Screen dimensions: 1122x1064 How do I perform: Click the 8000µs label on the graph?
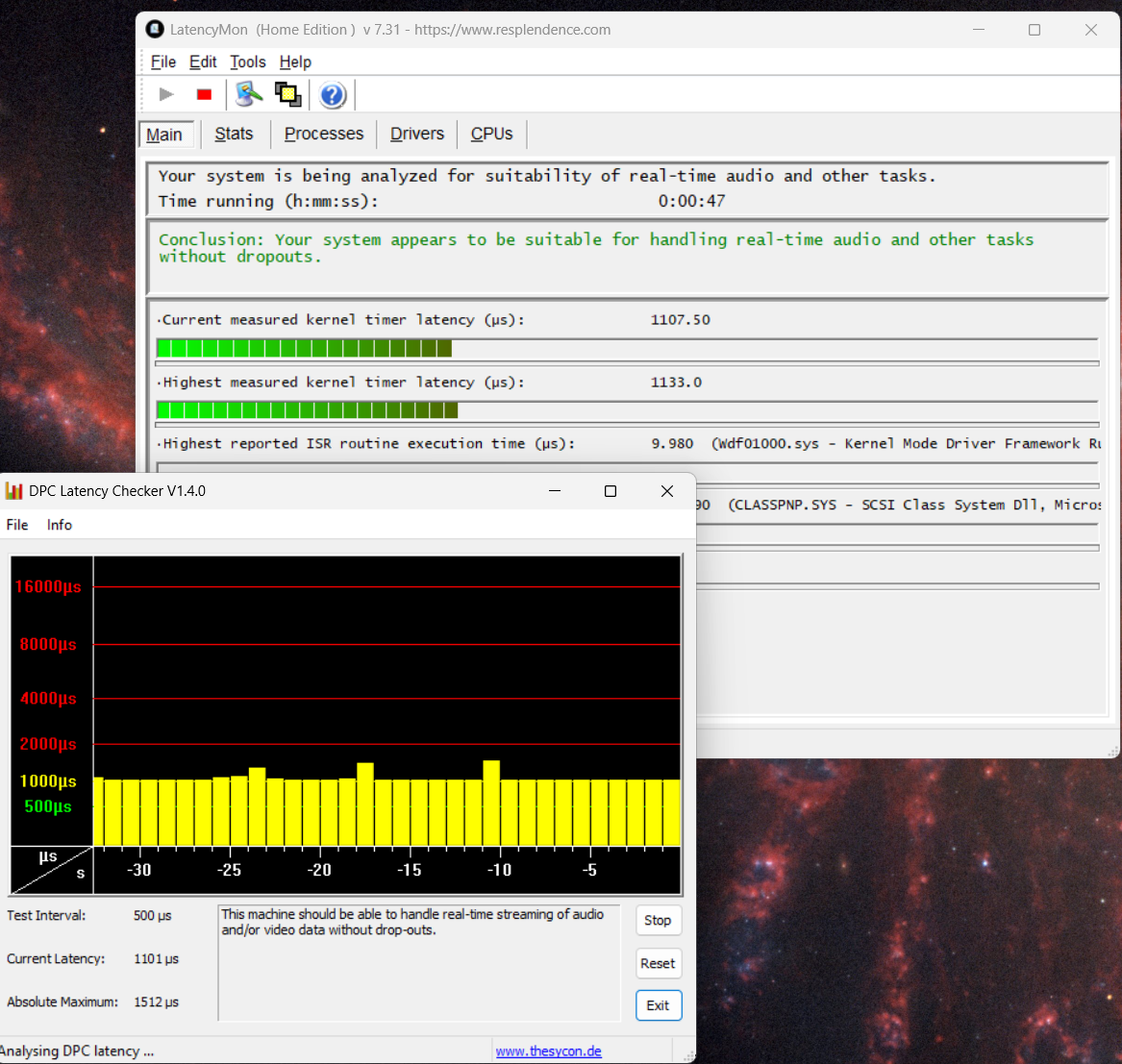click(48, 644)
